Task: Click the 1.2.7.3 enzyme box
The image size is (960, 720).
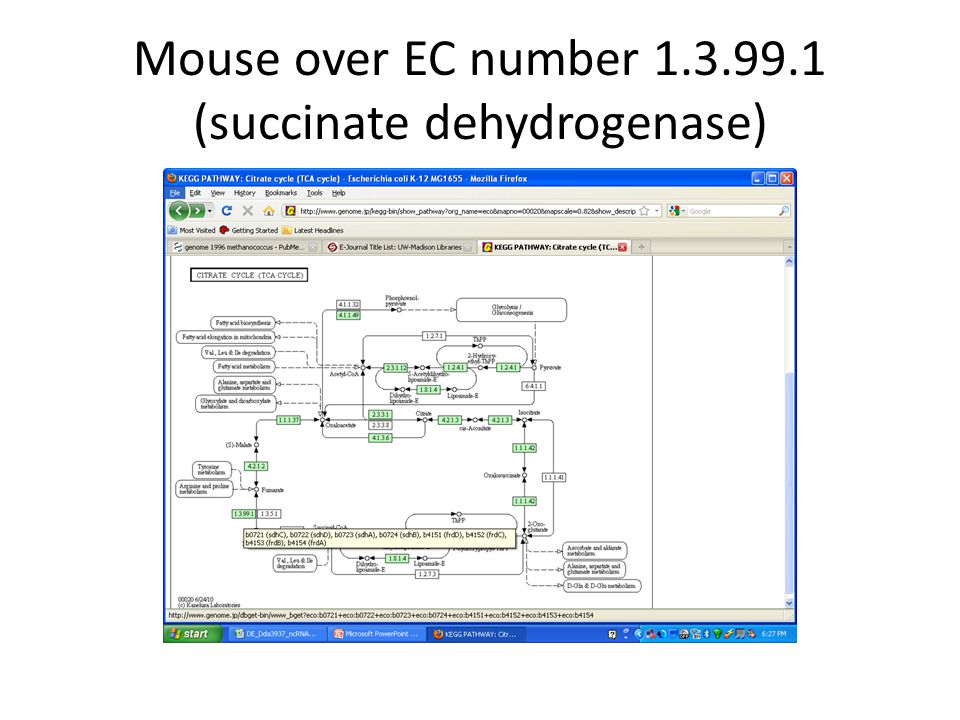Action: (x=427, y=574)
